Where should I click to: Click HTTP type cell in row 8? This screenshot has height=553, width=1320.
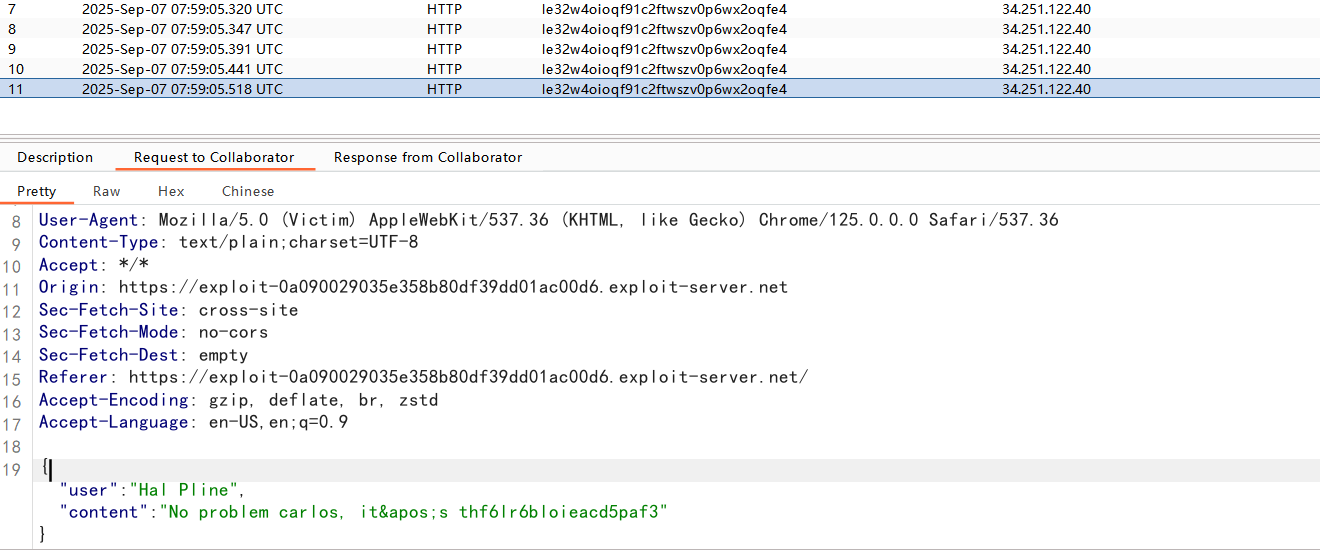tap(444, 29)
